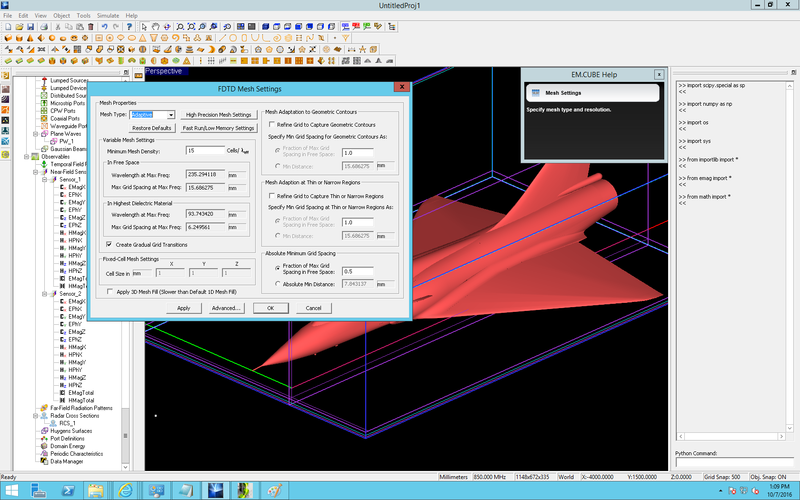Screen dimensions: 800x500
Task: Click the Print toolbar icon
Action: pos(44,27)
